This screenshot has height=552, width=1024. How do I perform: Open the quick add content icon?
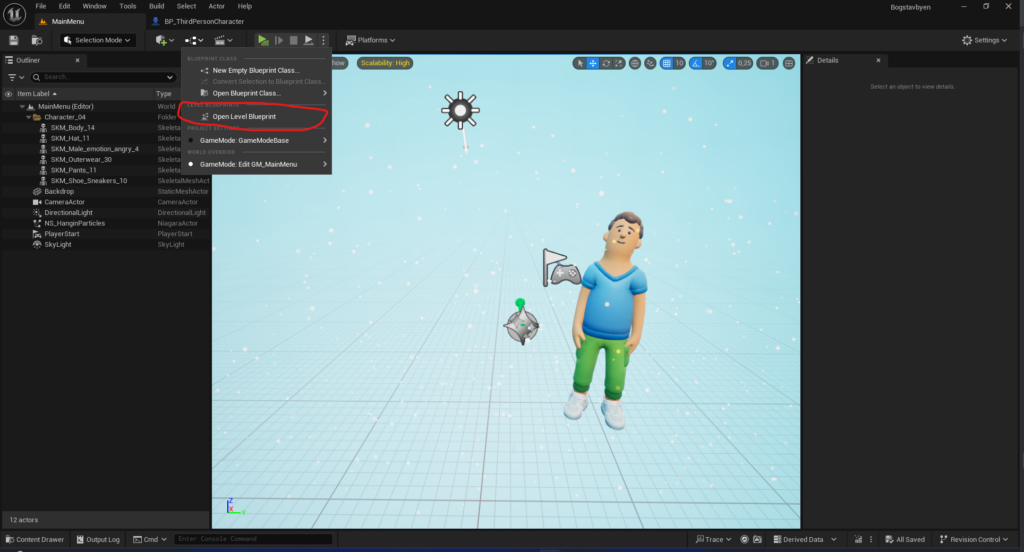pyautogui.click(x=163, y=40)
